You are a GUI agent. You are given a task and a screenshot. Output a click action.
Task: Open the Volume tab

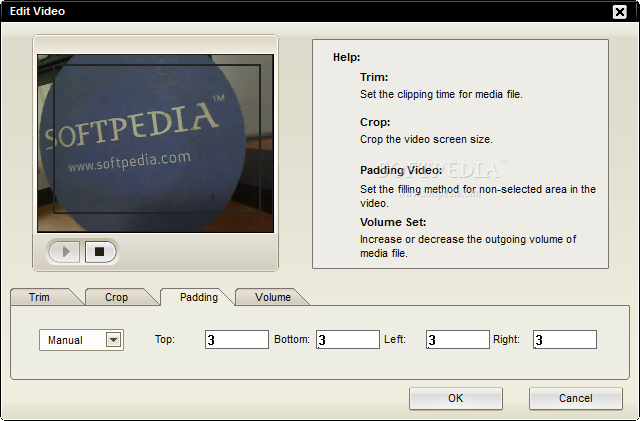pyautogui.click(x=273, y=297)
